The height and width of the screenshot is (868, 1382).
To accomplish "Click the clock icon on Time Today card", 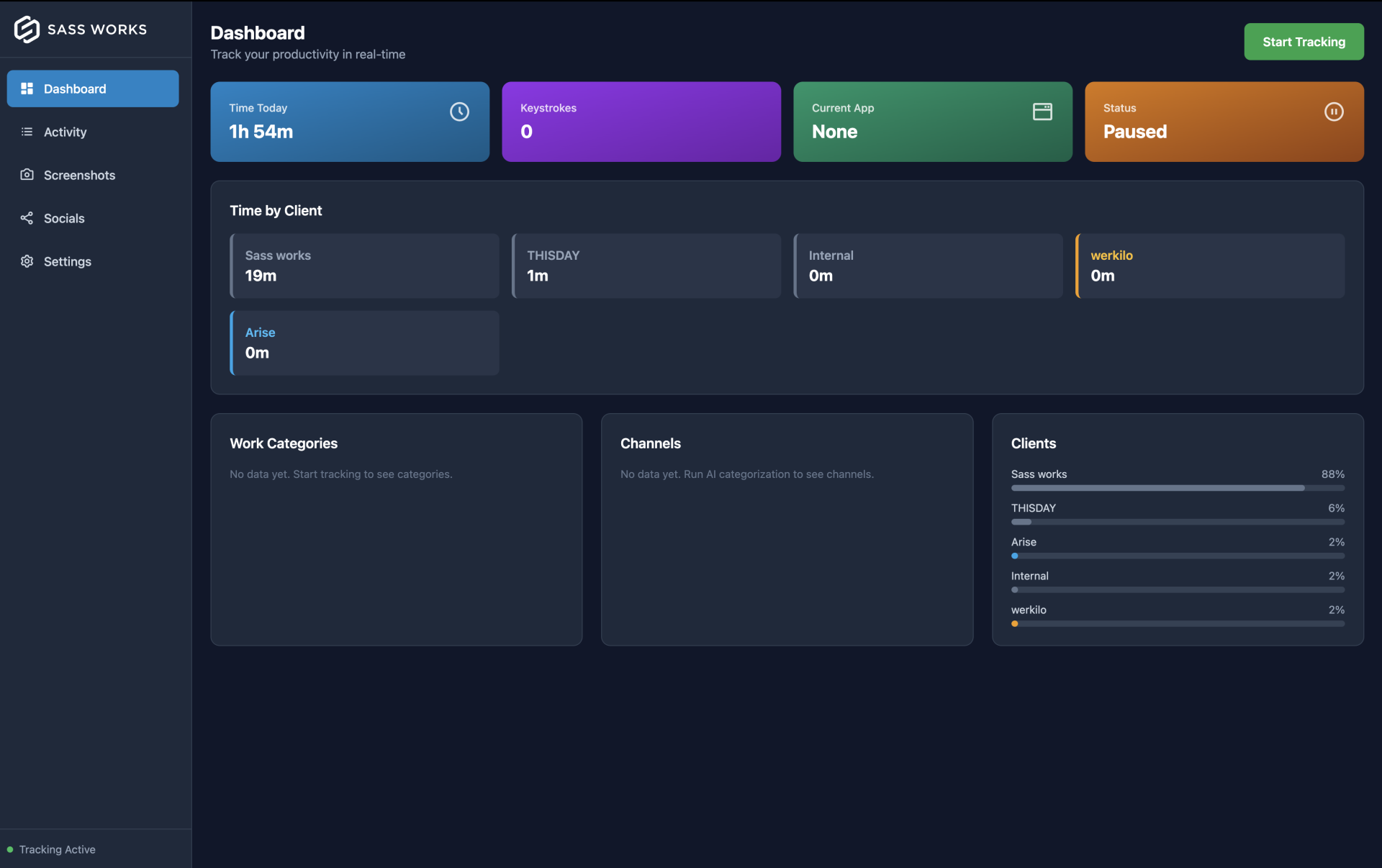I will pyautogui.click(x=459, y=112).
